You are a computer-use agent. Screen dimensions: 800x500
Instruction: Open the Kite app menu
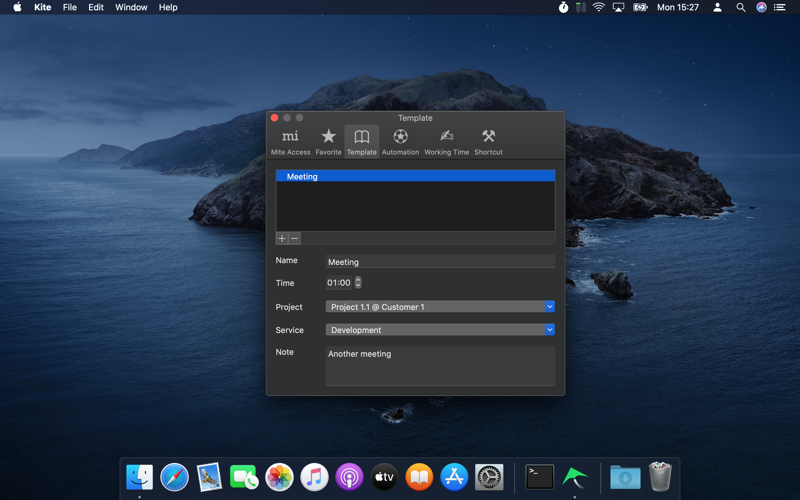click(42, 7)
